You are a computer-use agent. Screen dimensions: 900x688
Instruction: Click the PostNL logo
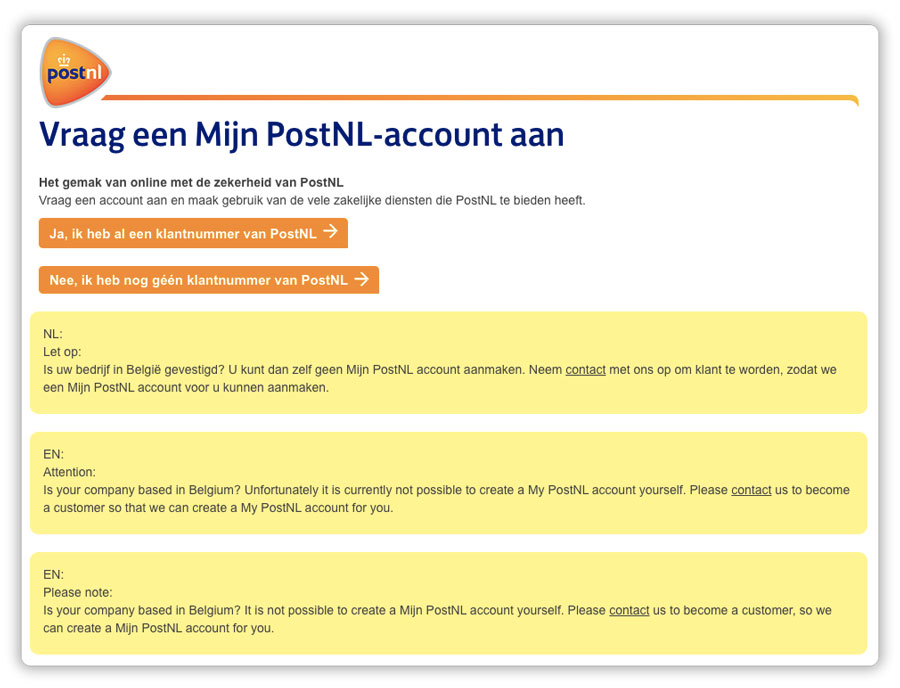[x=75, y=72]
